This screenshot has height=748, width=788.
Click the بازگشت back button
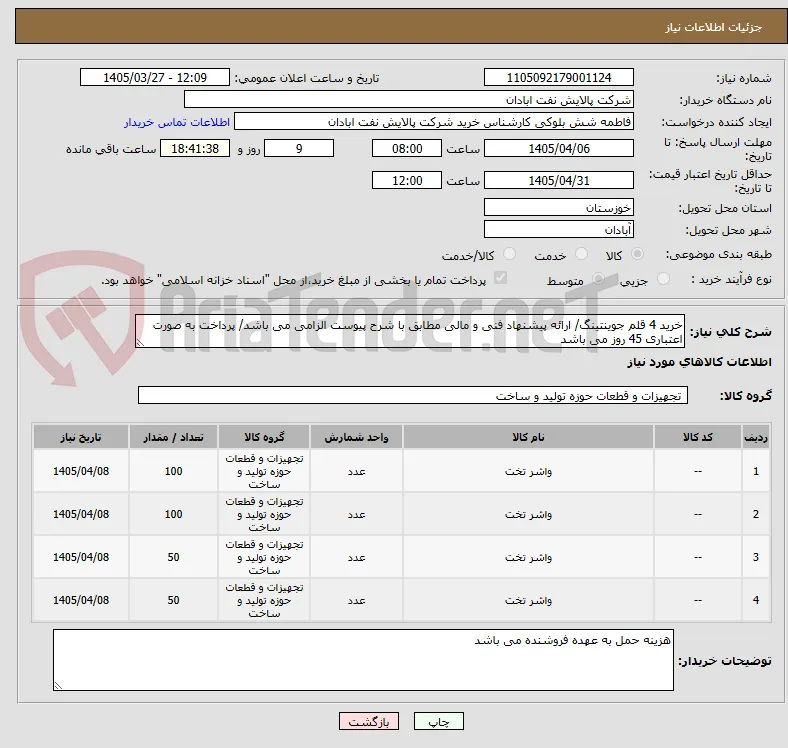(x=369, y=721)
